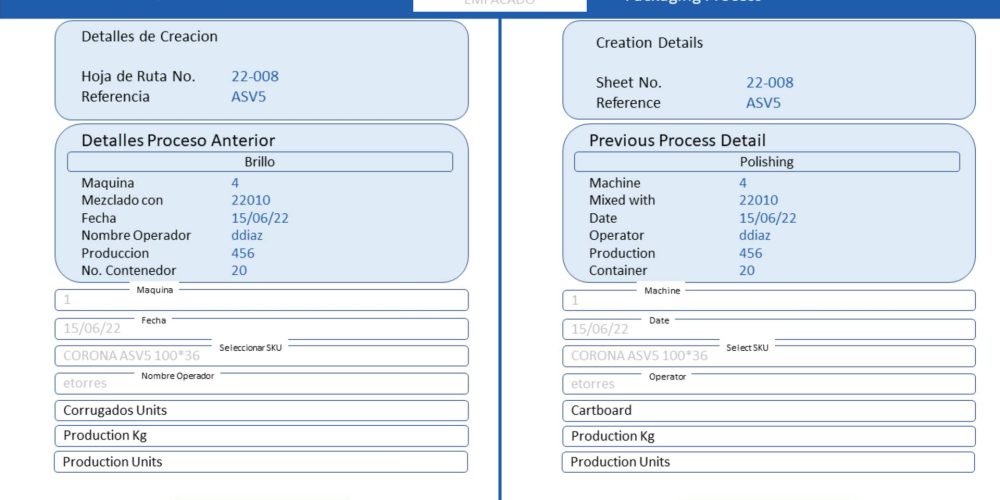Click the Sheet No. value 22-008
The width and height of the screenshot is (1000, 500).
pos(769,83)
